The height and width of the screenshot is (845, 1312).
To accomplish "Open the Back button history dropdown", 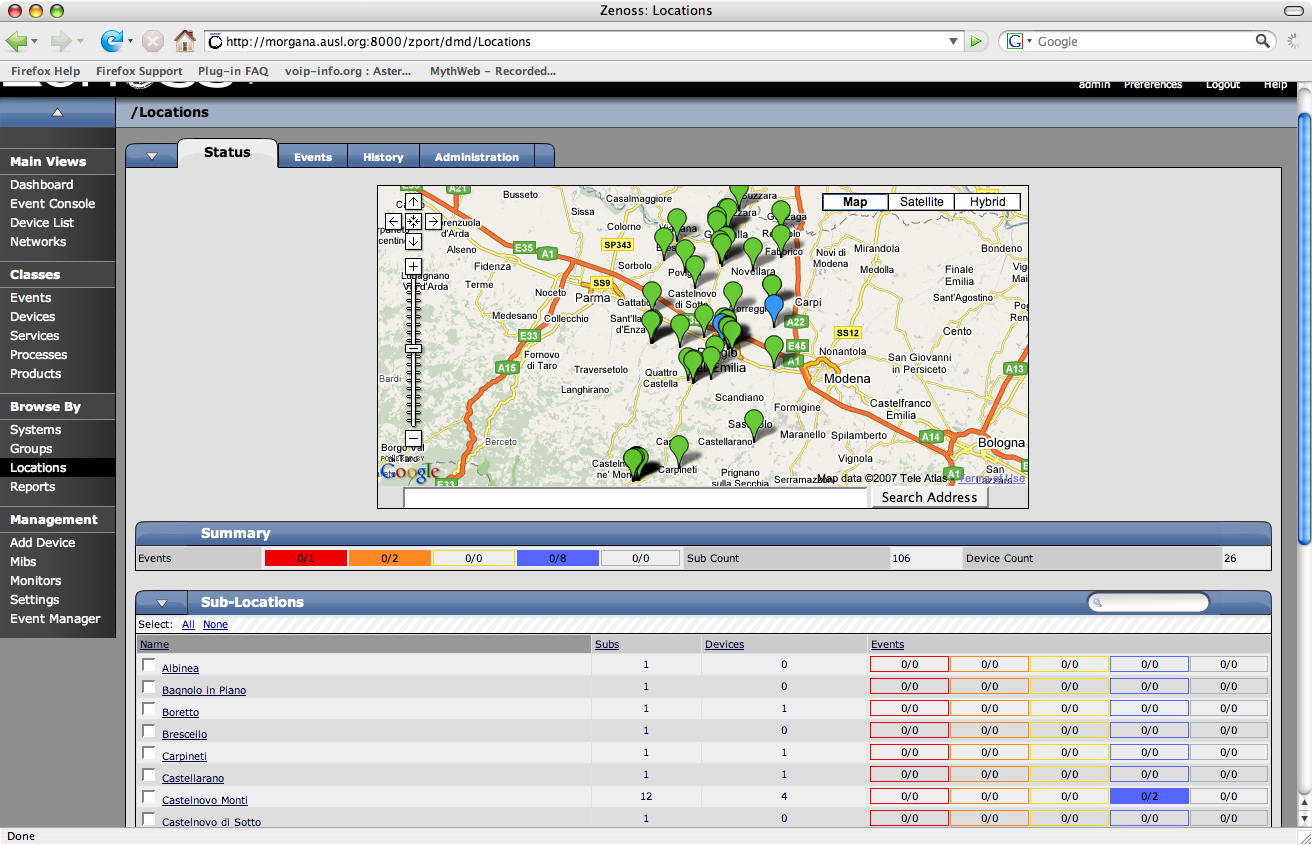I will pyautogui.click(x=34, y=42).
